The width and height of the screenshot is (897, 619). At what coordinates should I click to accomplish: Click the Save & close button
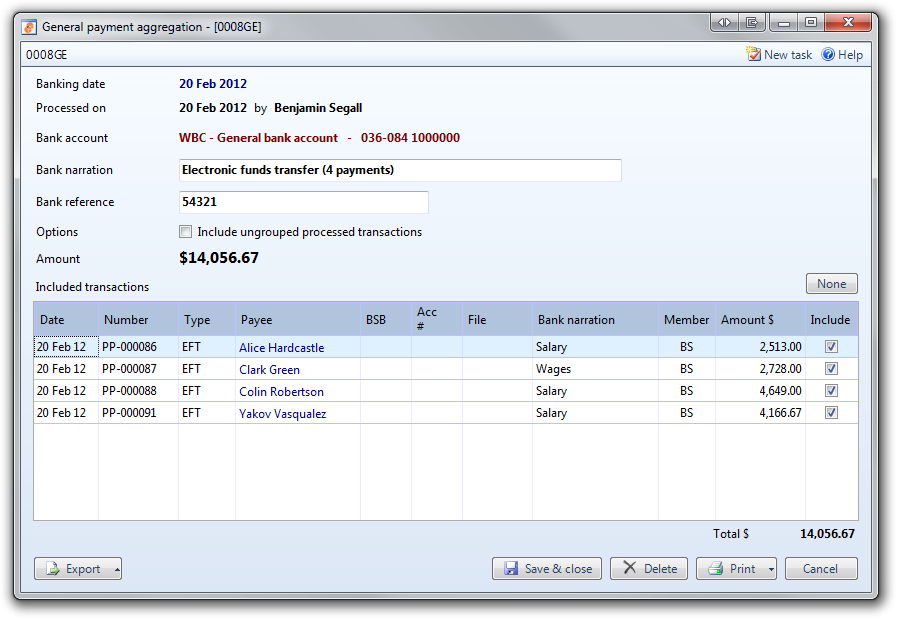click(547, 569)
